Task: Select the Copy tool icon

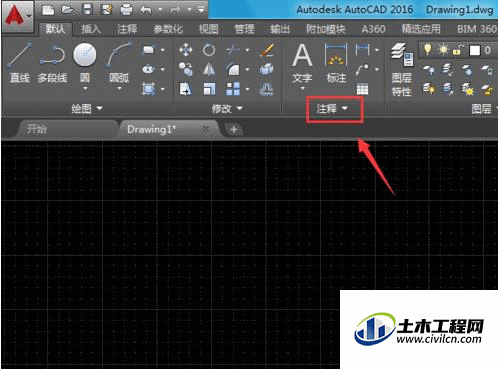Action: [185, 69]
